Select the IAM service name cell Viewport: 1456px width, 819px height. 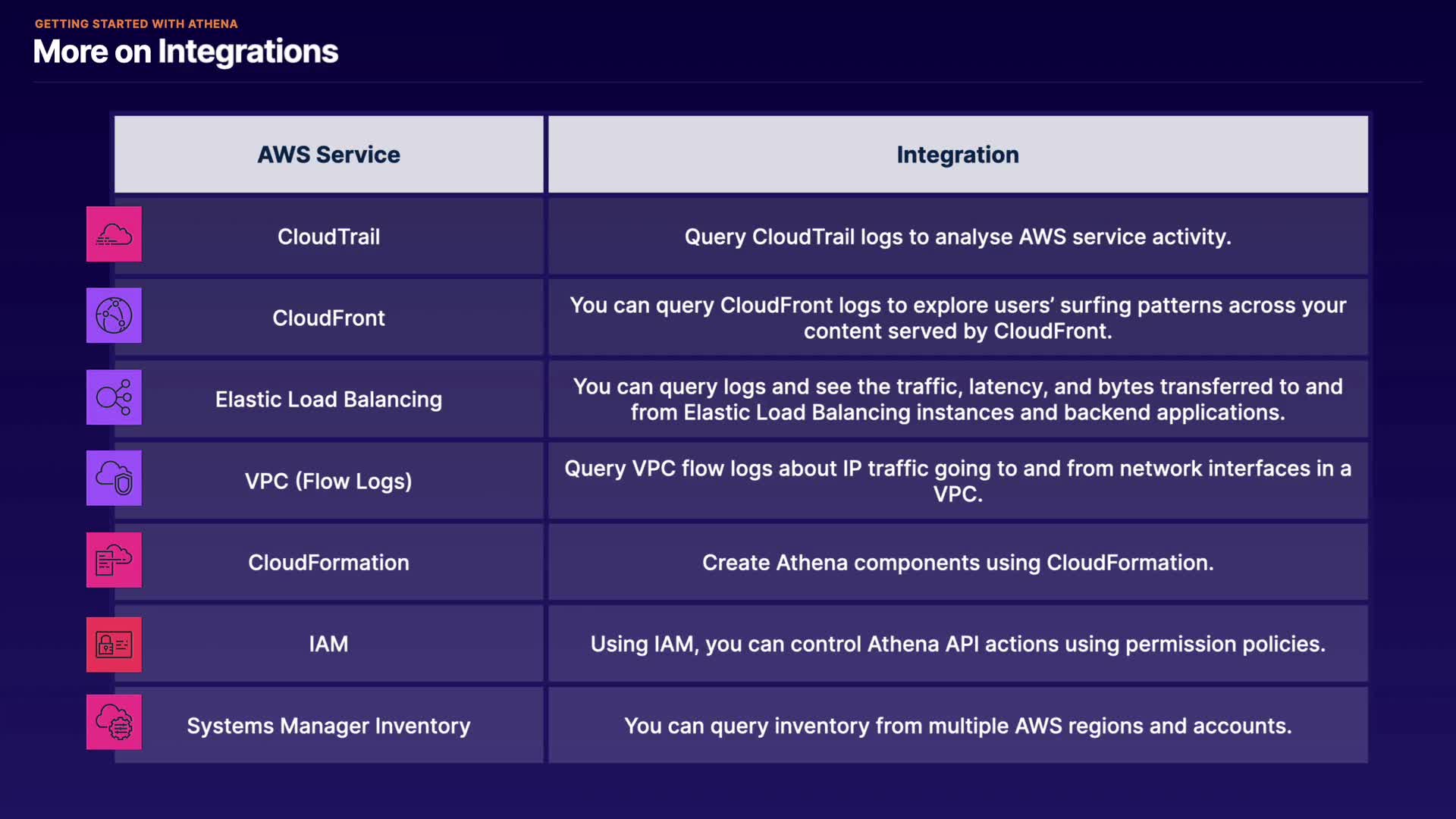328,644
